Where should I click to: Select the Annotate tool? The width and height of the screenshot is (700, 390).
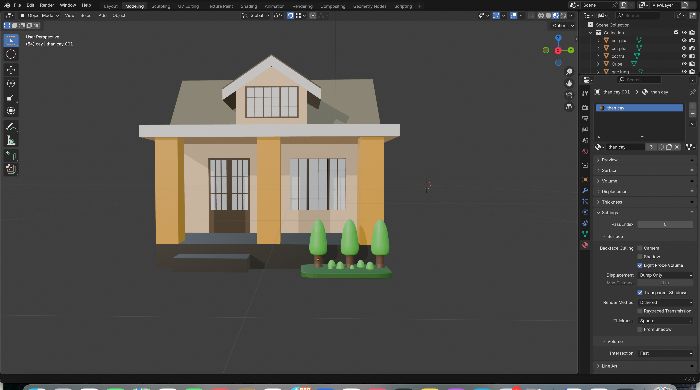tap(11, 126)
